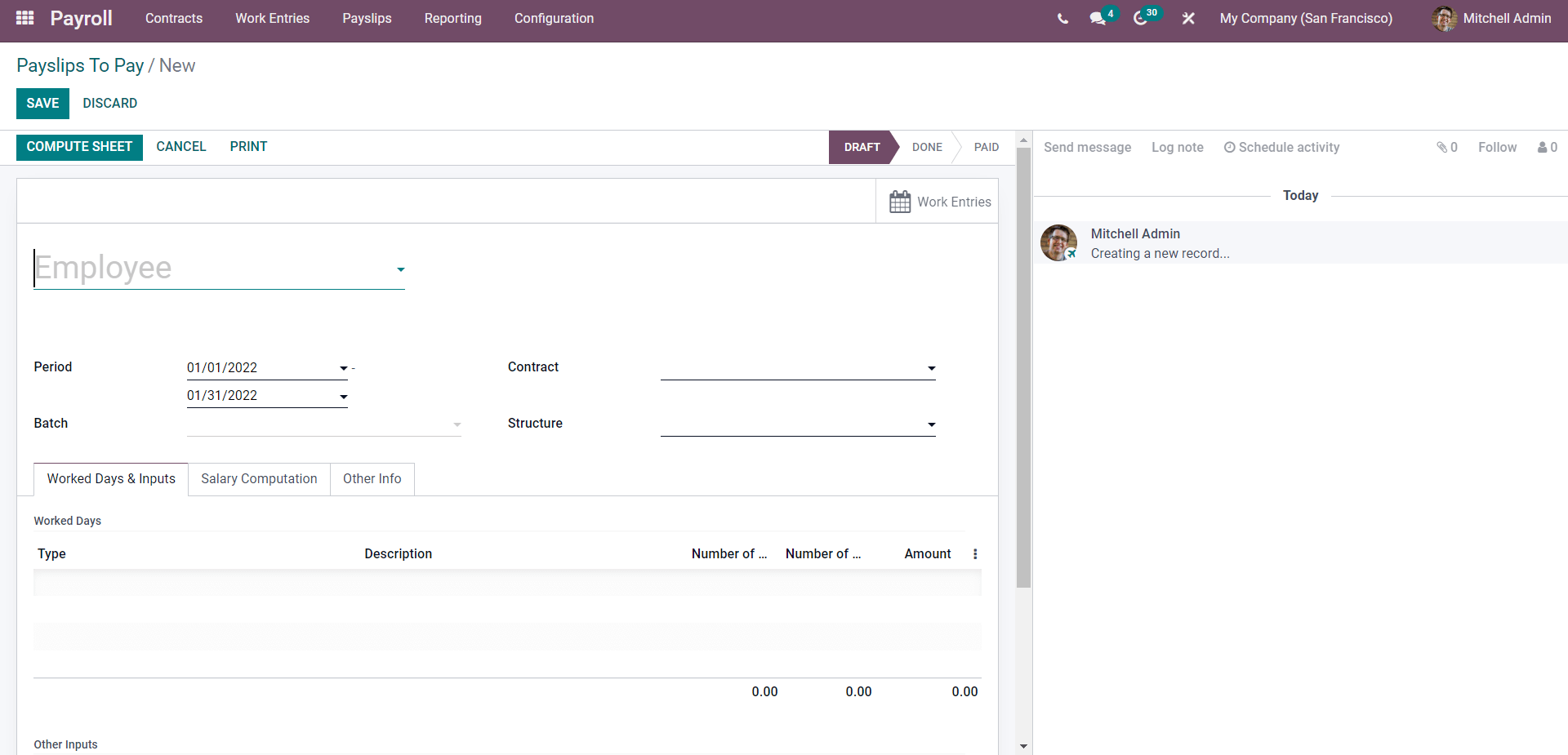Open the conversations chat icon

pos(1098,19)
